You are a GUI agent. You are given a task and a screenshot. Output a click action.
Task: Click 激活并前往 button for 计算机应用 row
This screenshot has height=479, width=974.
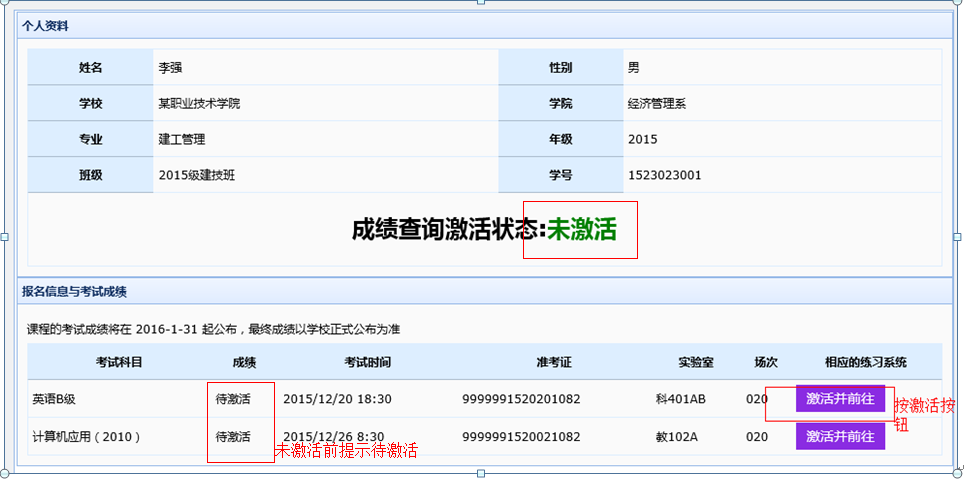pos(840,436)
